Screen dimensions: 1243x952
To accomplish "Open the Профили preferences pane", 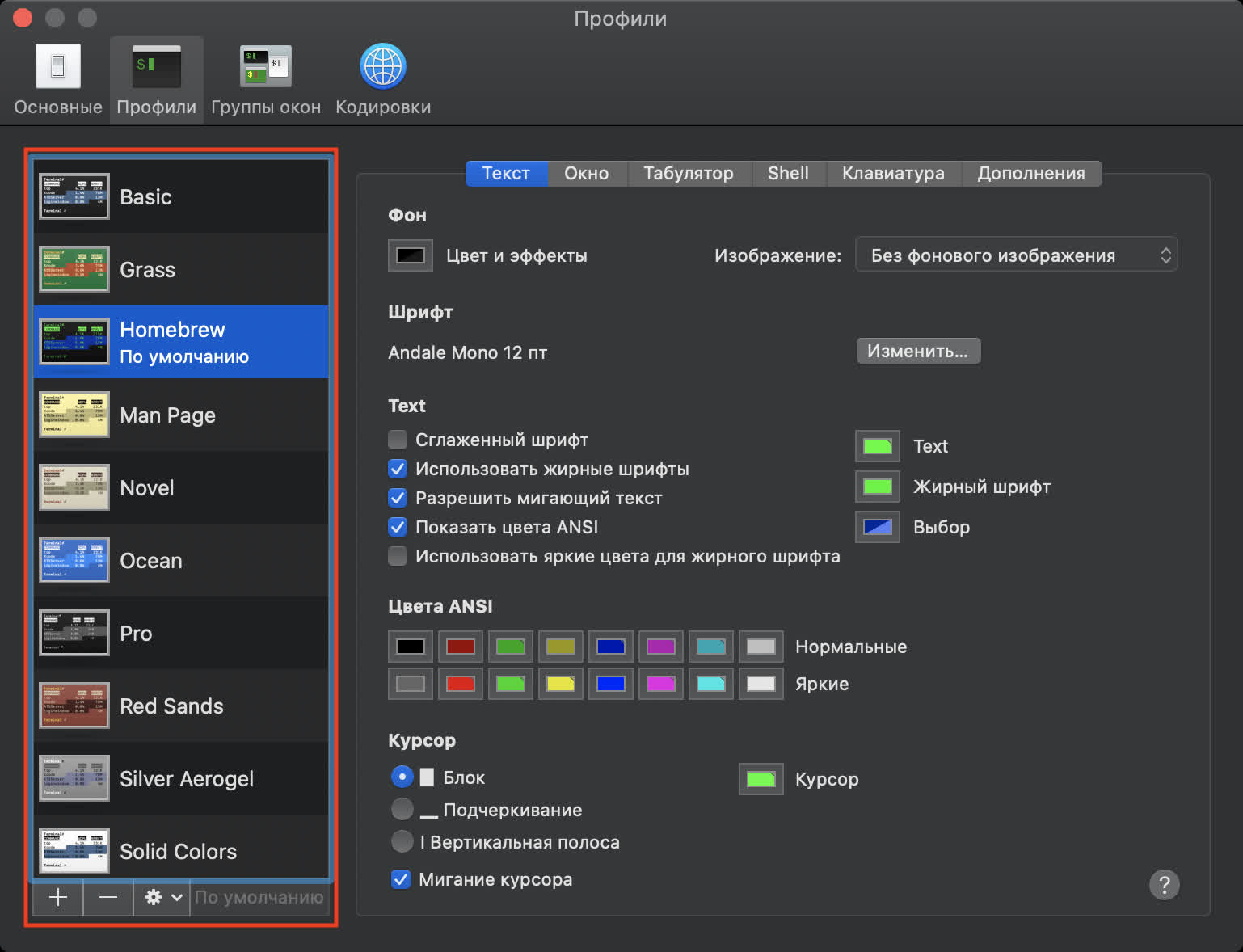I will tap(157, 79).
